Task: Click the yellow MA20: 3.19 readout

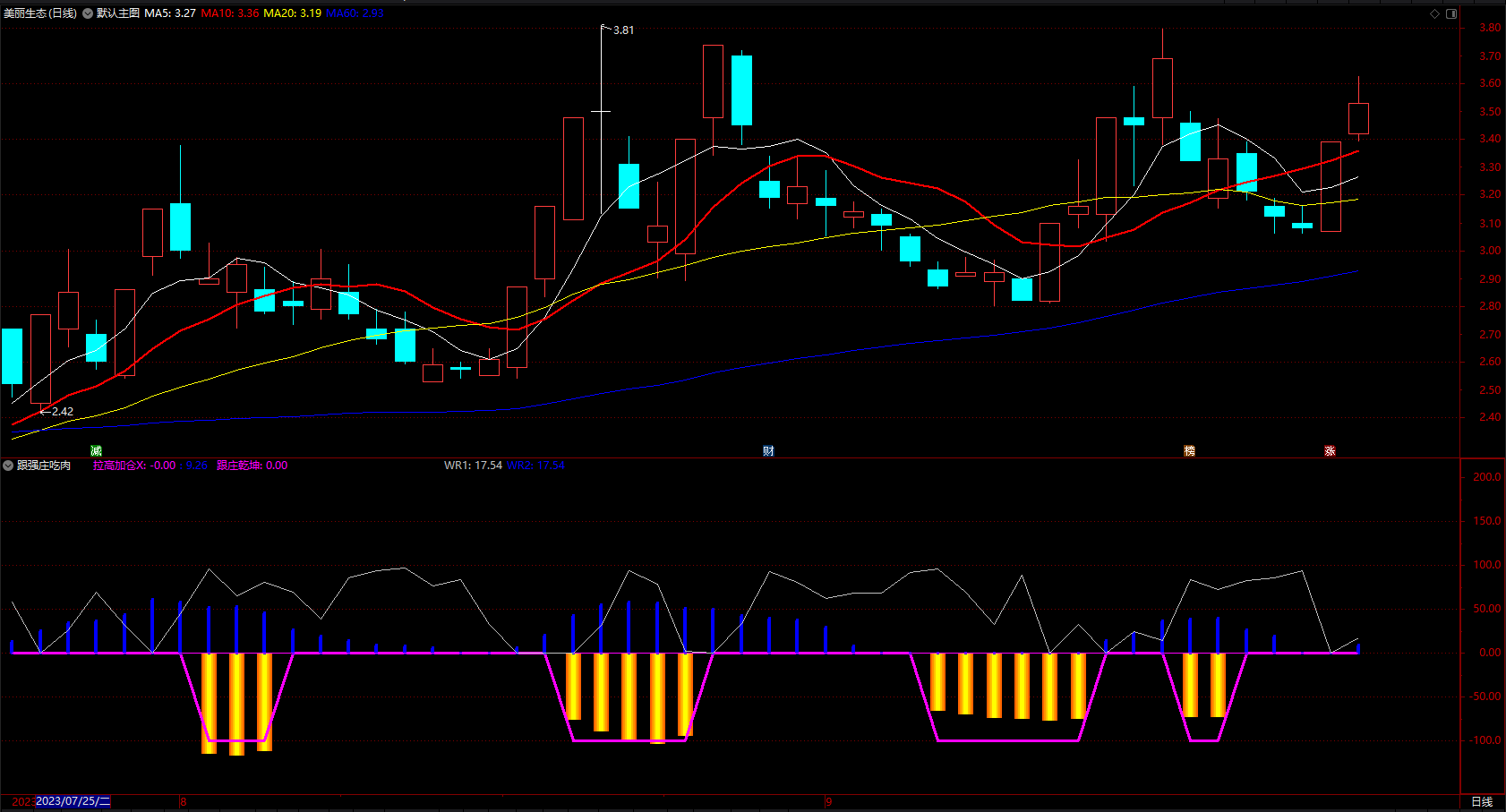Action: click(293, 13)
